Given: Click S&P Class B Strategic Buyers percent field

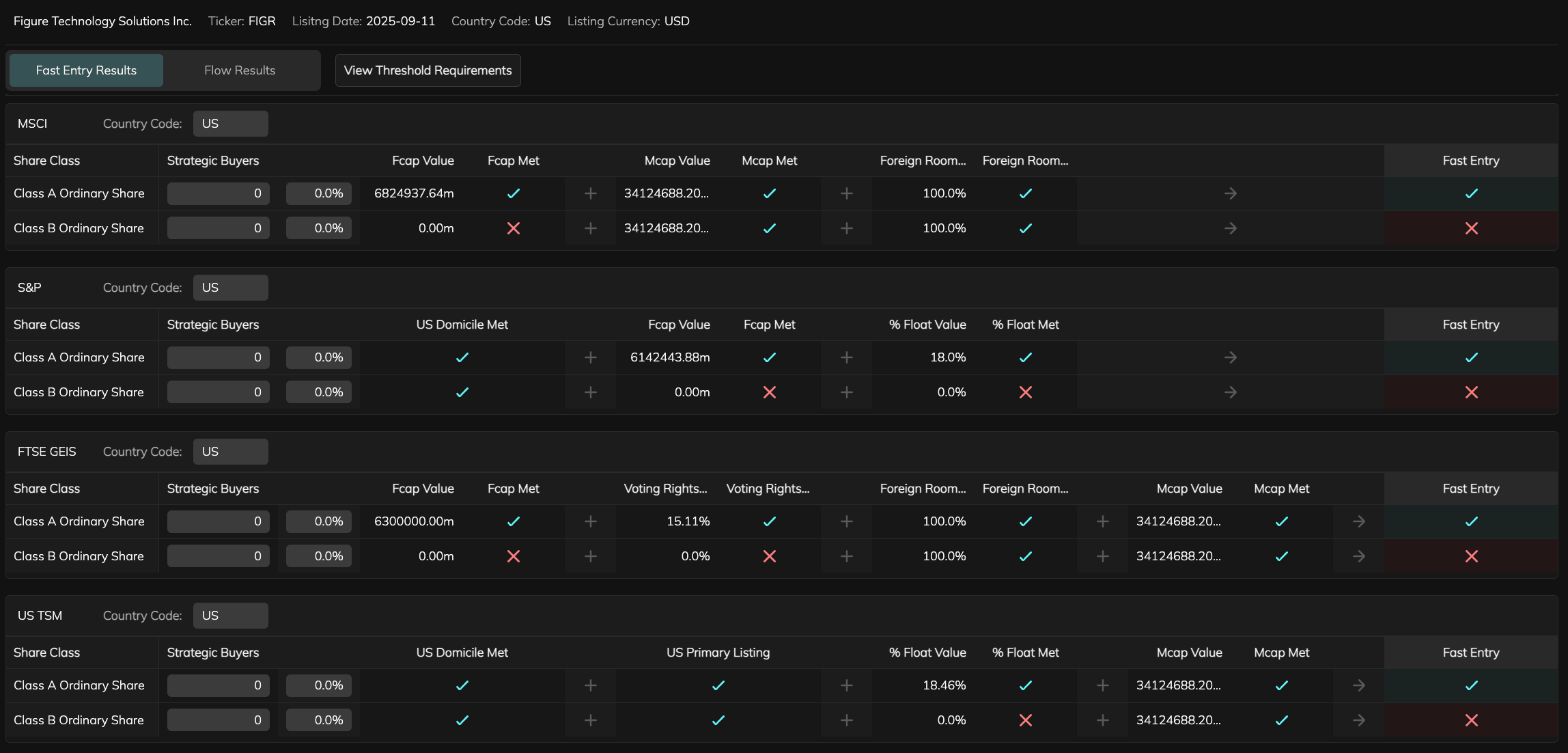Looking at the screenshot, I should pyautogui.click(x=319, y=392).
